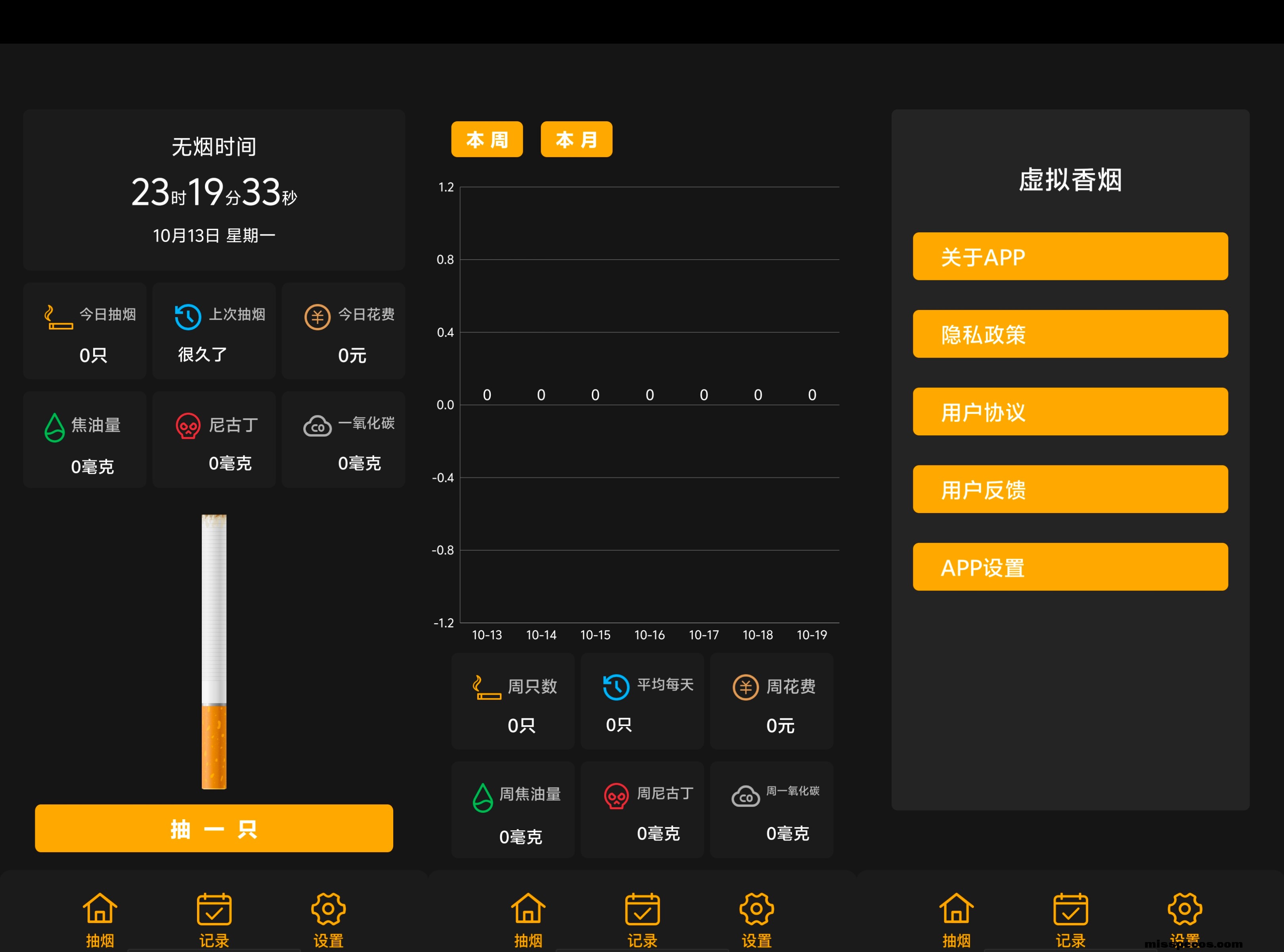Switch the chart to 本月 view

(576, 140)
